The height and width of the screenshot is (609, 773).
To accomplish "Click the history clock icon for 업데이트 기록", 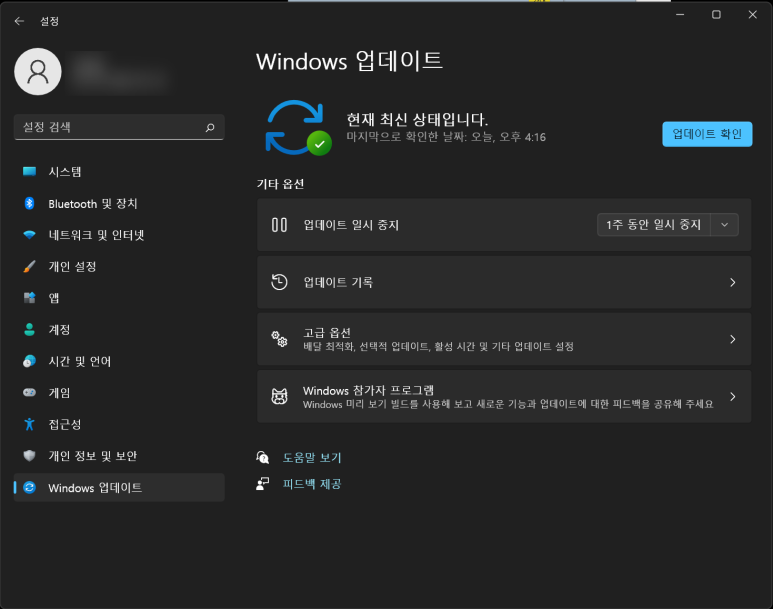I will pos(279,282).
